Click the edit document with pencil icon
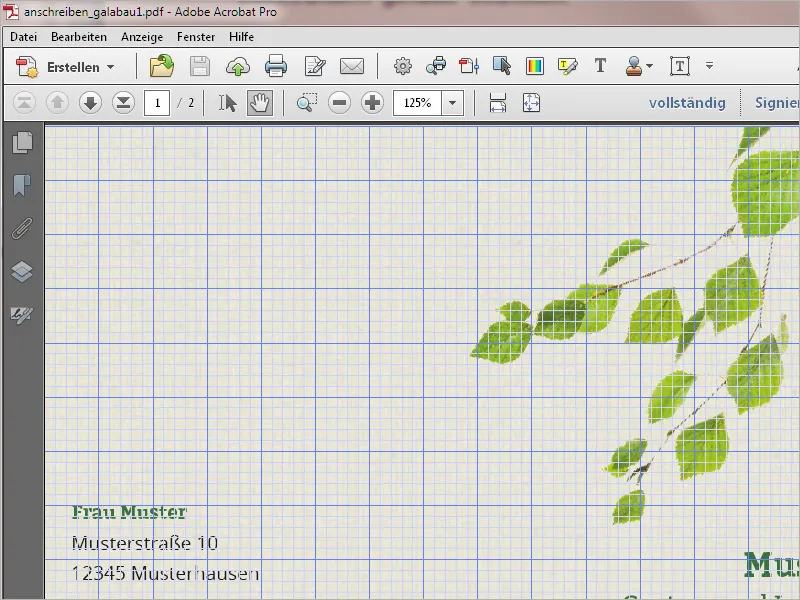 [x=314, y=66]
